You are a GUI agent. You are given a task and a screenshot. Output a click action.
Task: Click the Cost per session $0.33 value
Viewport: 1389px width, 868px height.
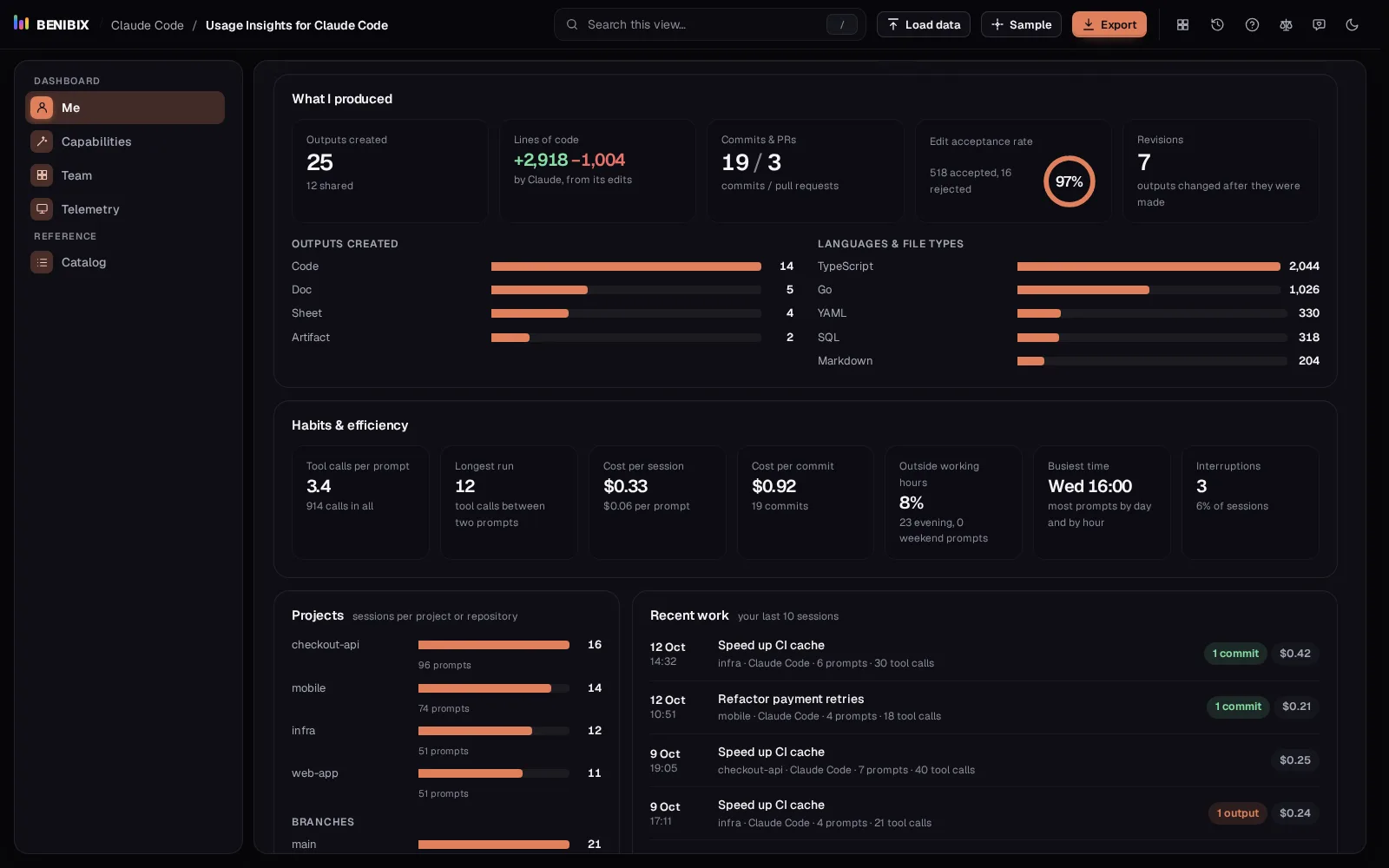[x=625, y=486]
